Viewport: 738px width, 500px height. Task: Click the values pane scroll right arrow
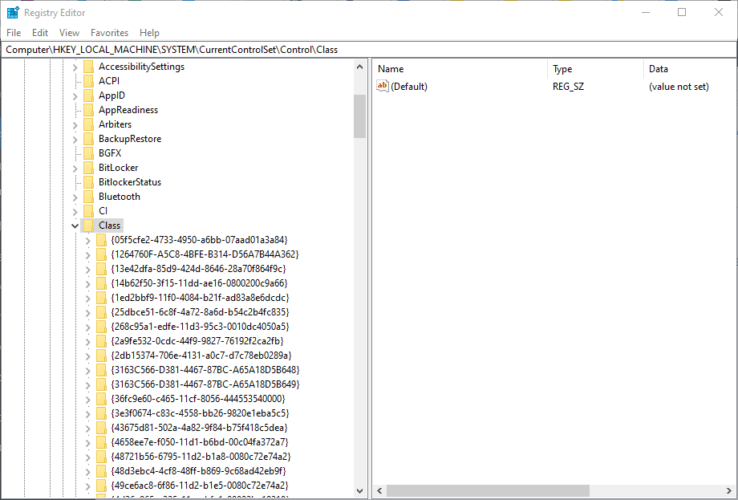(x=730, y=491)
